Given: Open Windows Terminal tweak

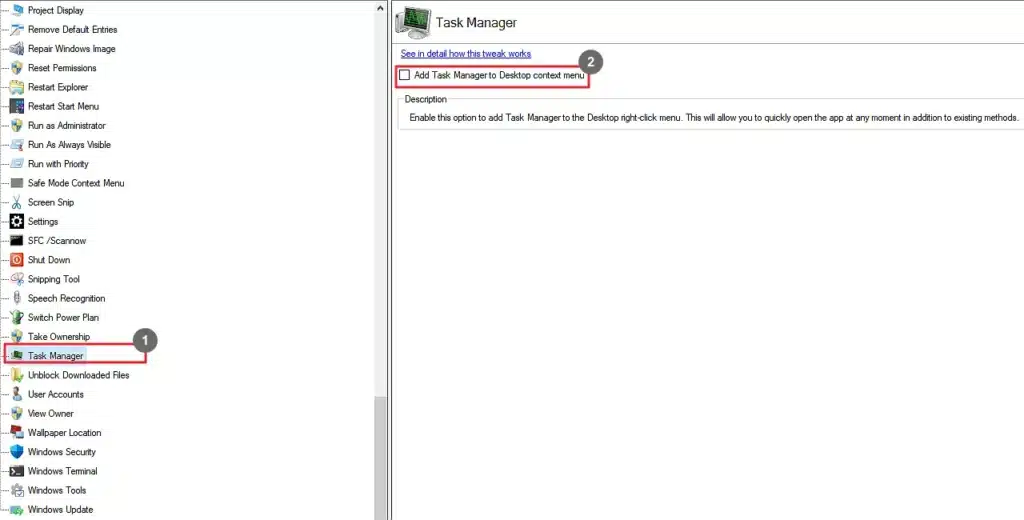Looking at the screenshot, I should coord(63,471).
